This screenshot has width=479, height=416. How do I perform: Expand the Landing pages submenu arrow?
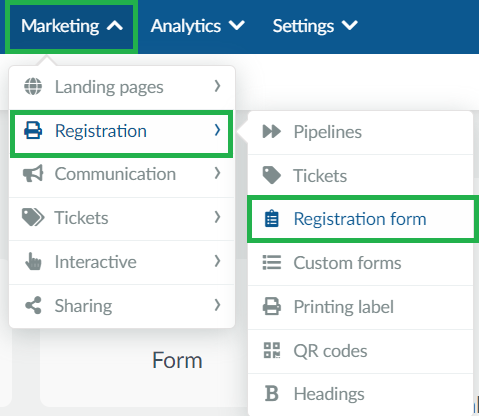coord(217,86)
